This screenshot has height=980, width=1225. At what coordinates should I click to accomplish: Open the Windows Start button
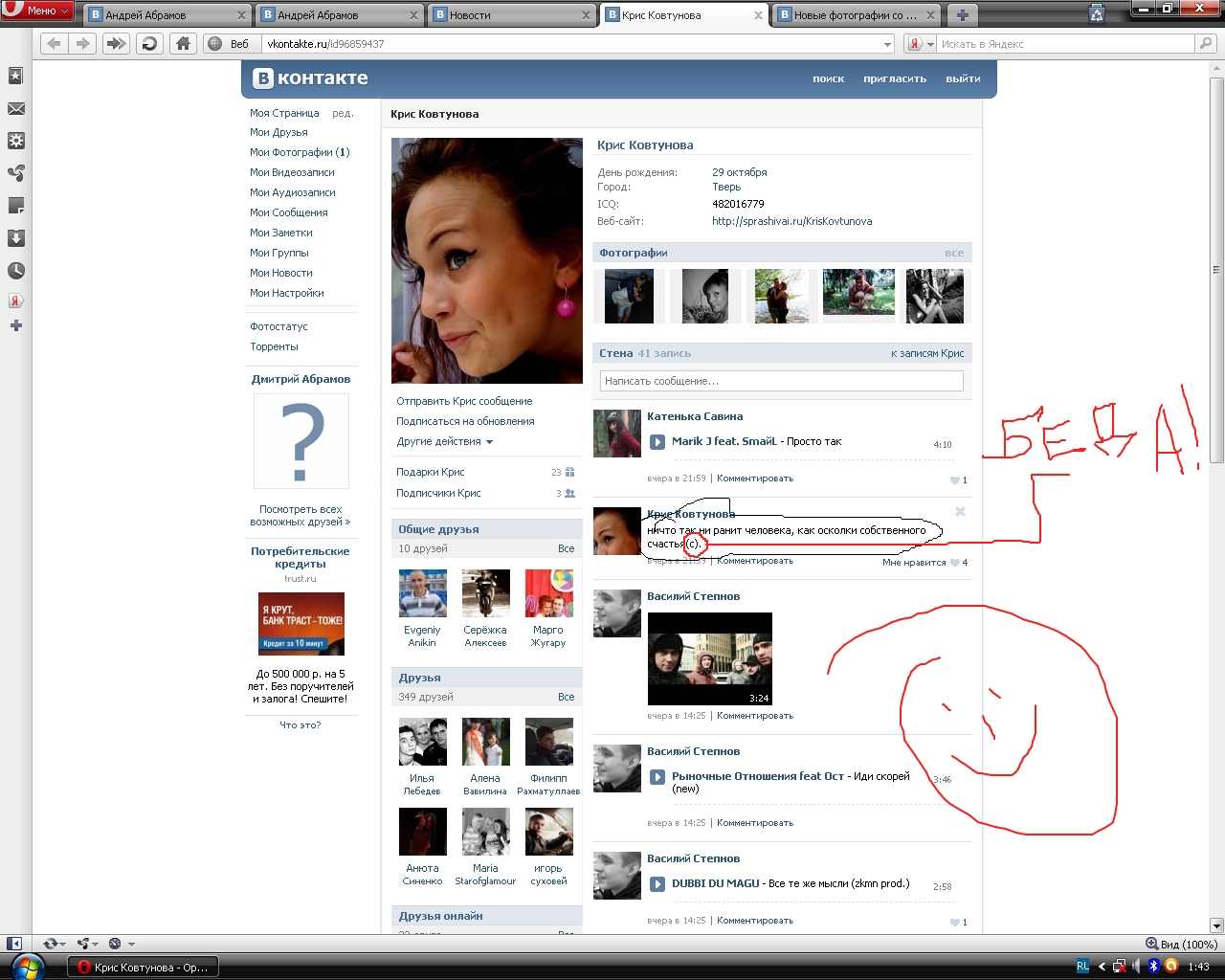(x=27, y=967)
